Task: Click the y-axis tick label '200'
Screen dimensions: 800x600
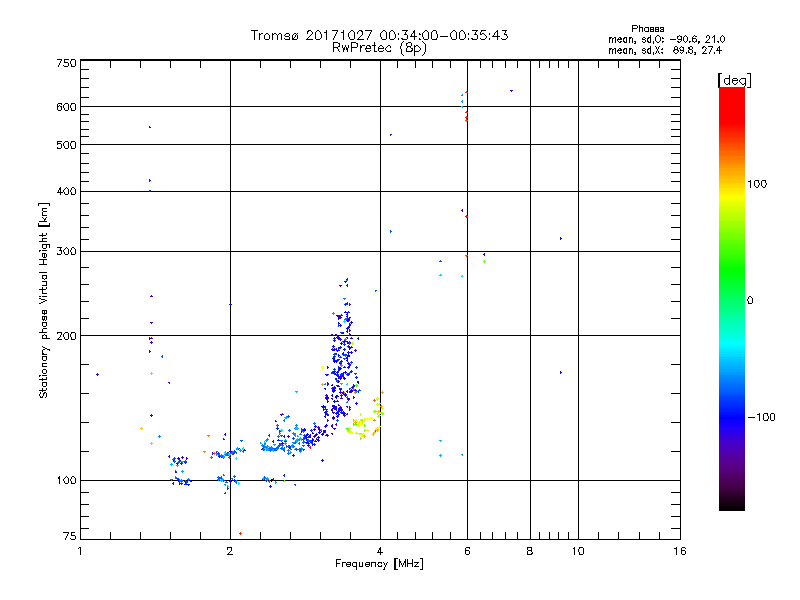Action: [x=67, y=336]
